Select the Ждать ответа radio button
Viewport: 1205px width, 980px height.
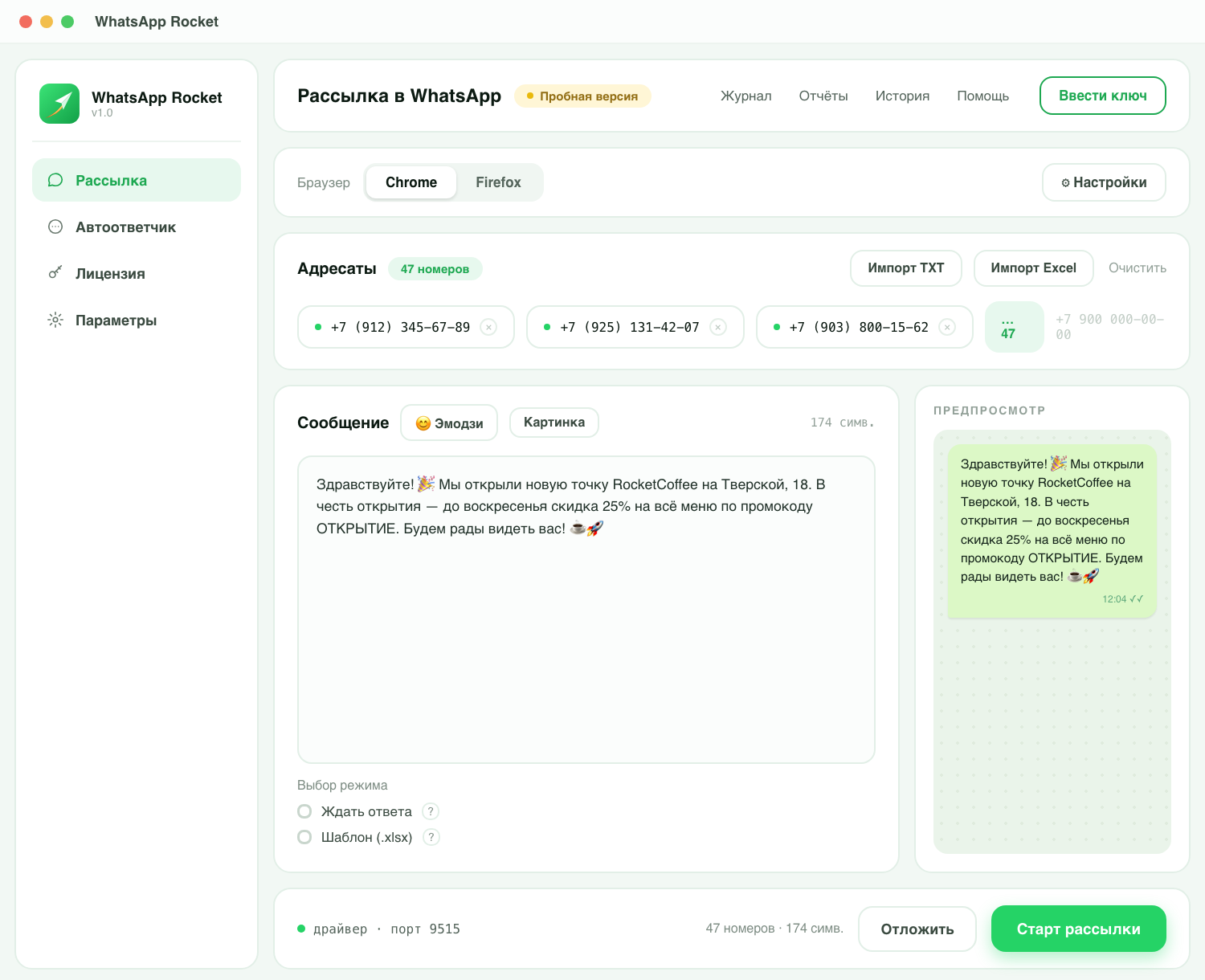(x=304, y=811)
